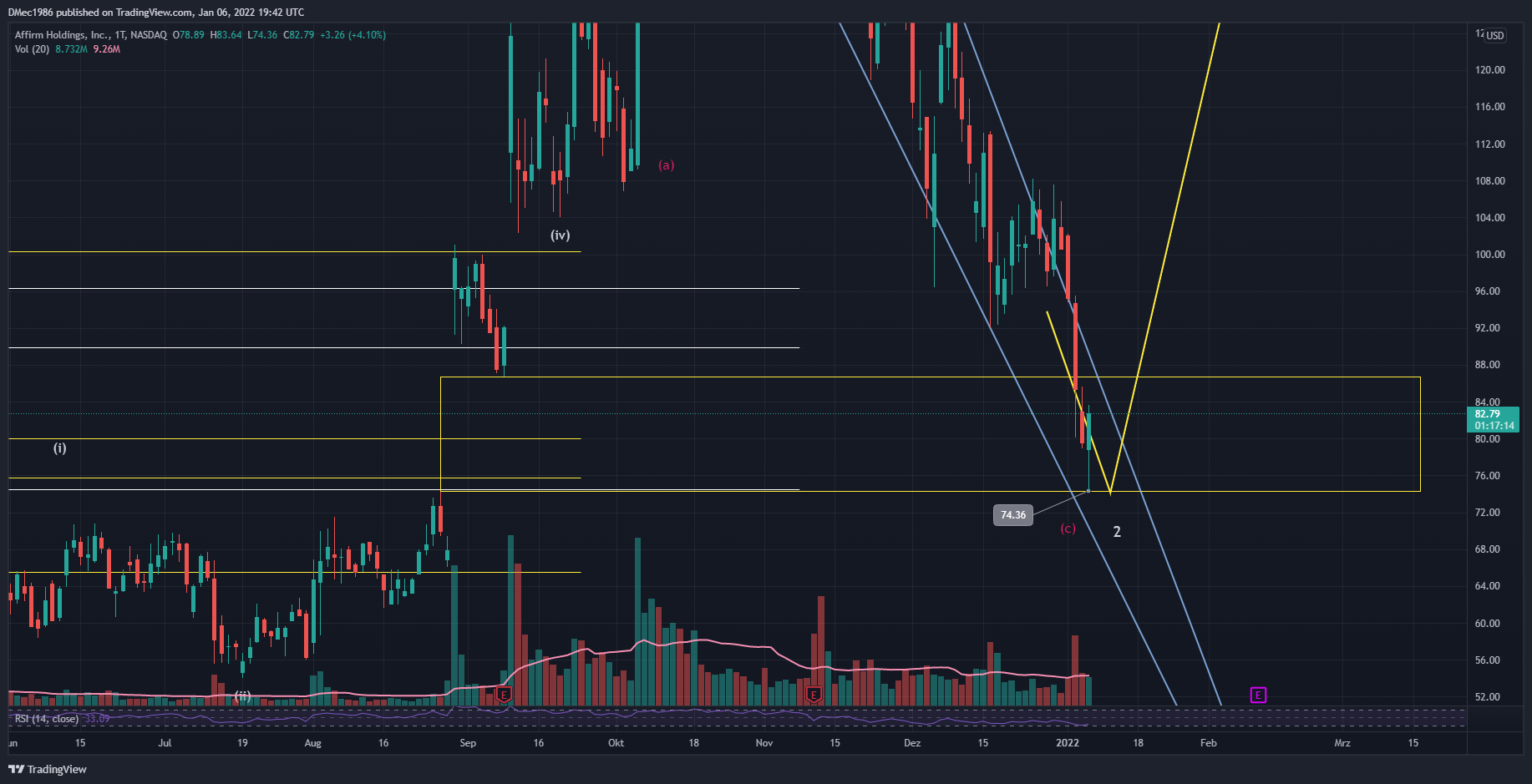The height and width of the screenshot is (784, 1532).
Task: Click the Mrz label on the time axis
Action: [1342, 743]
